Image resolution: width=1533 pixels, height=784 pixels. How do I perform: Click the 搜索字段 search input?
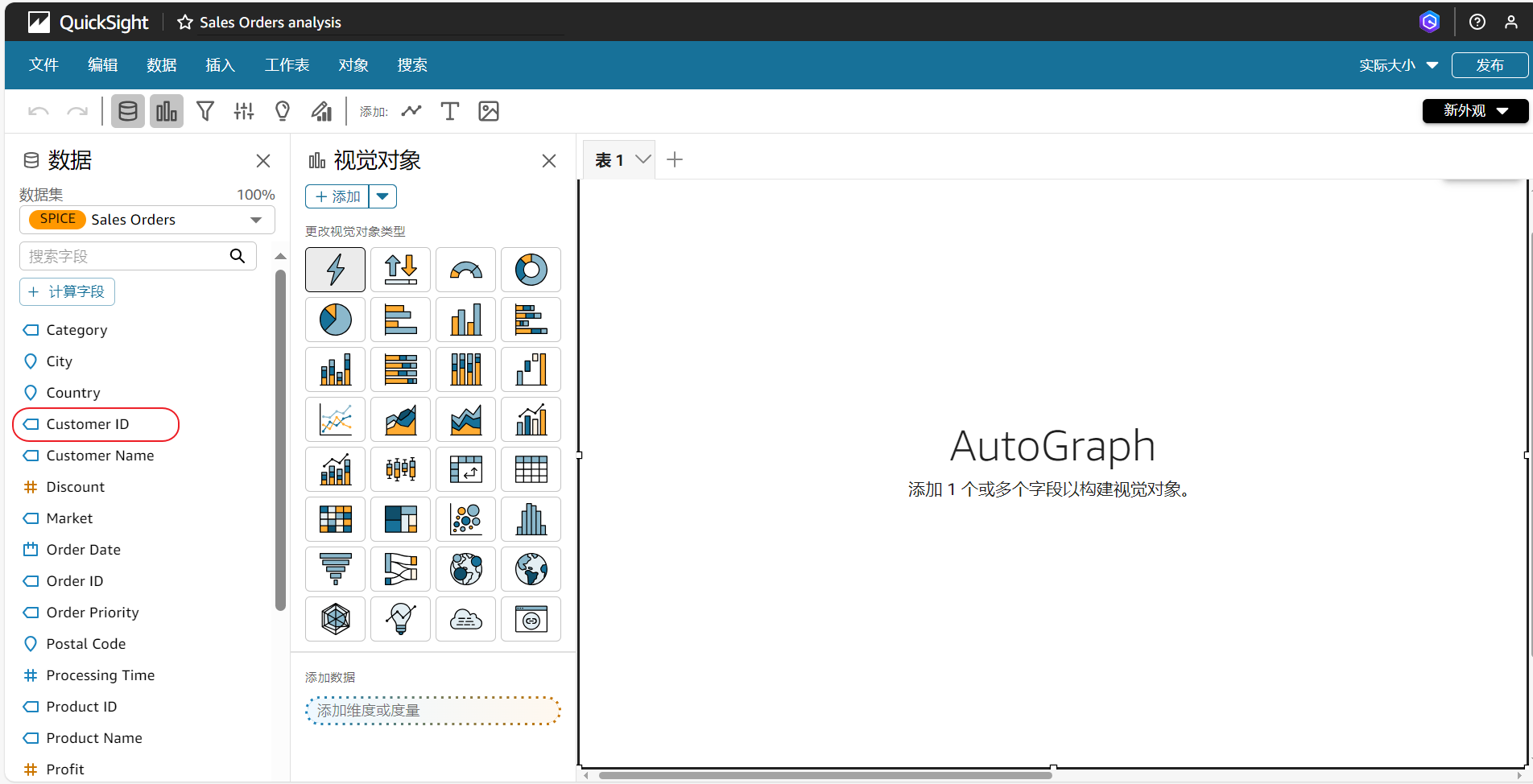pyautogui.click(x=126, y=256)
